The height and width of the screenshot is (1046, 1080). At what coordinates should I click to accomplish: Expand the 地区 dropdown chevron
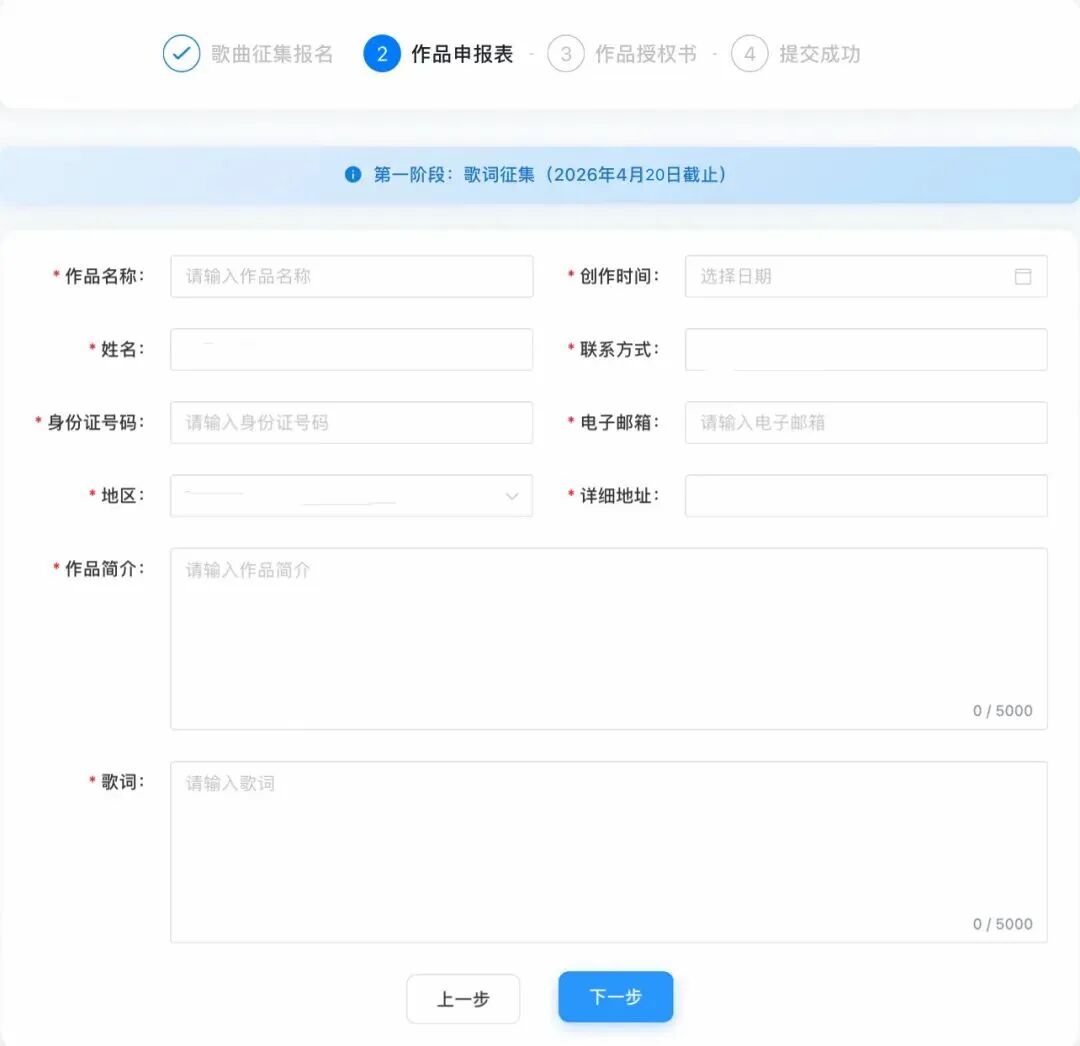coord(512,496)
